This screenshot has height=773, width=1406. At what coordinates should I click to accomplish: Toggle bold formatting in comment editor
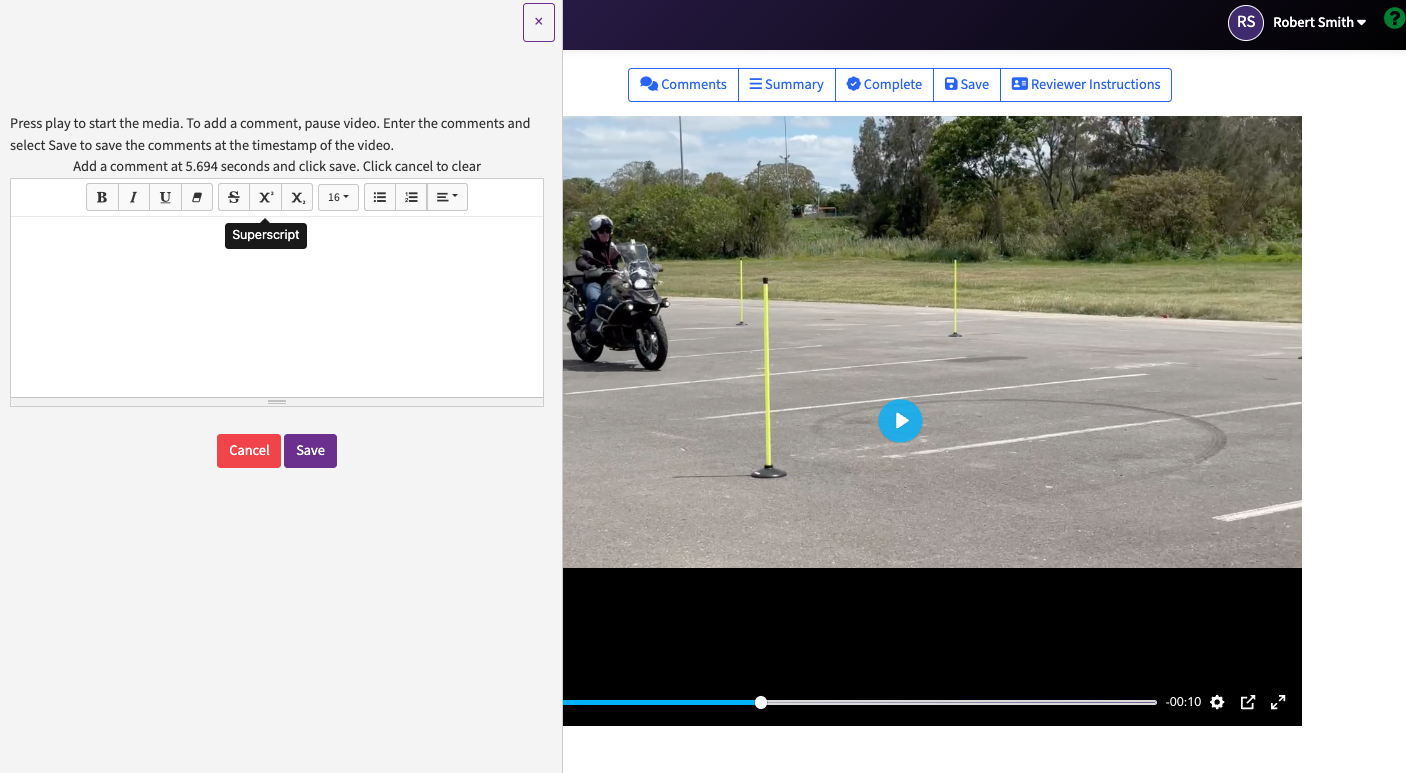[102, 198]
